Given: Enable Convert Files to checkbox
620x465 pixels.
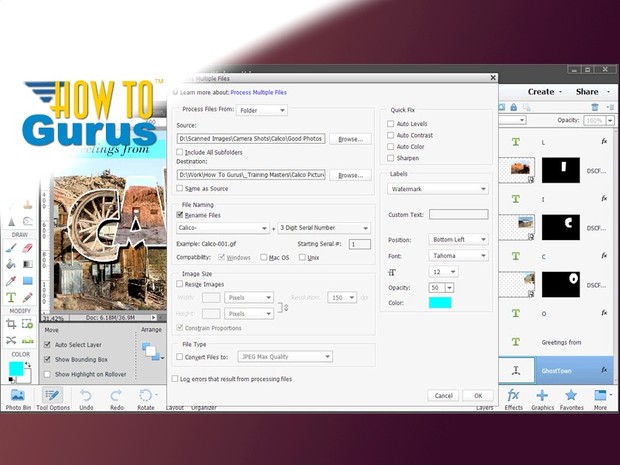Looking at the screenshot, I should coord(180,357).
